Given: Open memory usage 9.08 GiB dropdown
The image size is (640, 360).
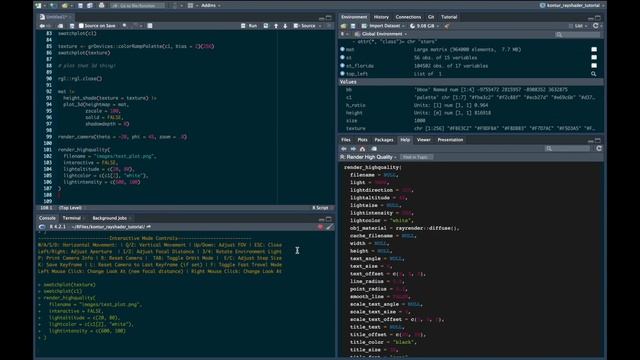Looking at the screenshot, I should tap(424, 26).
